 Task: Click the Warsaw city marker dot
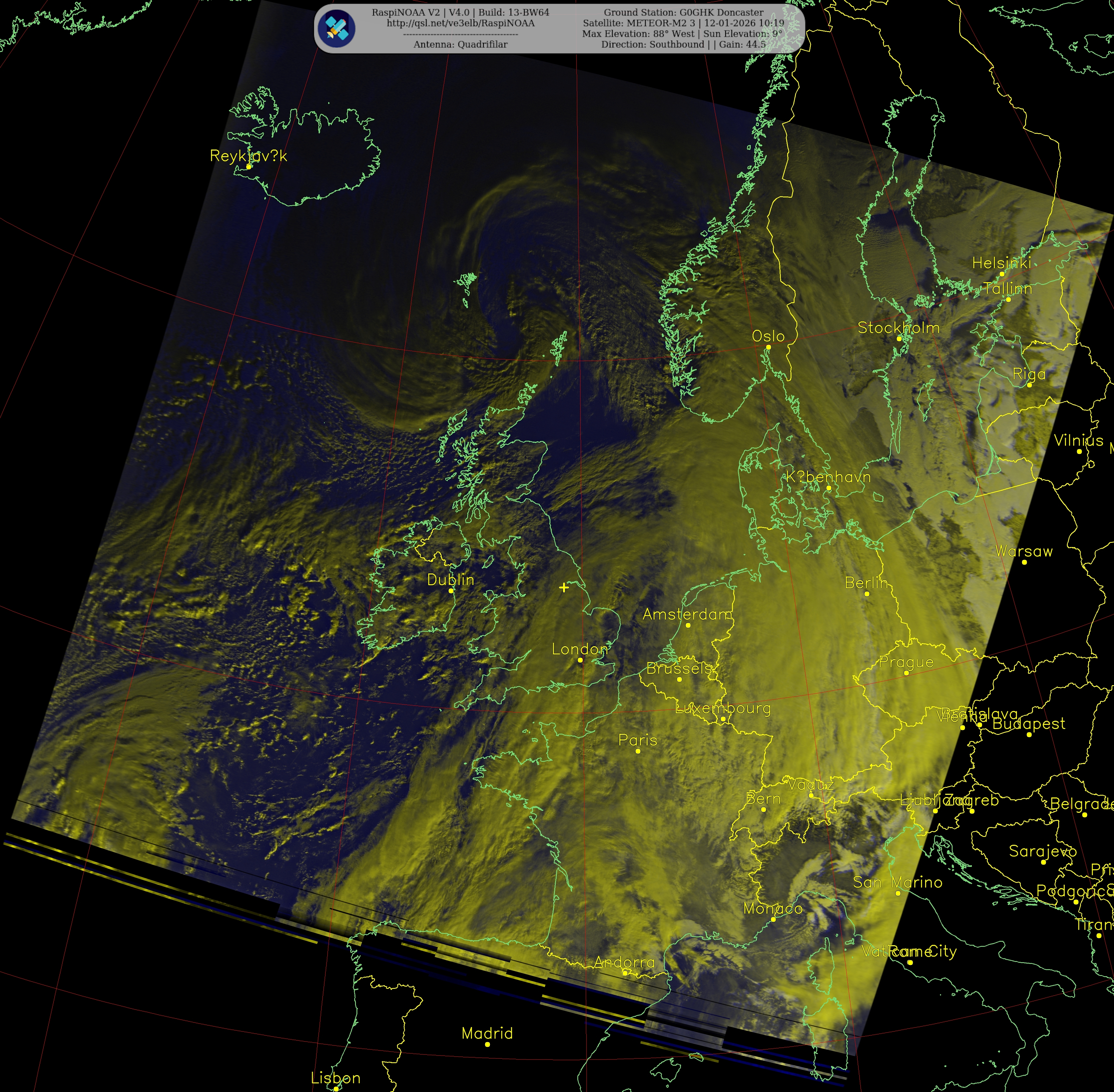point(1025,562)
